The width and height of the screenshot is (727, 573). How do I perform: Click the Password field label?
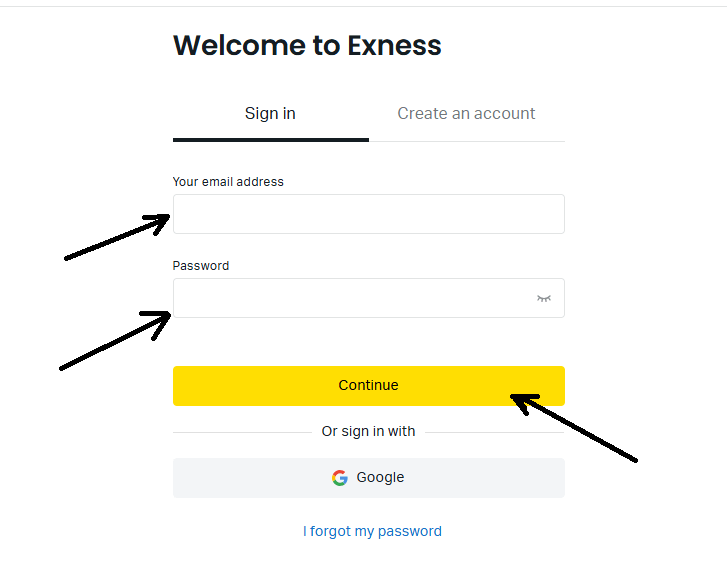point(201,266)
